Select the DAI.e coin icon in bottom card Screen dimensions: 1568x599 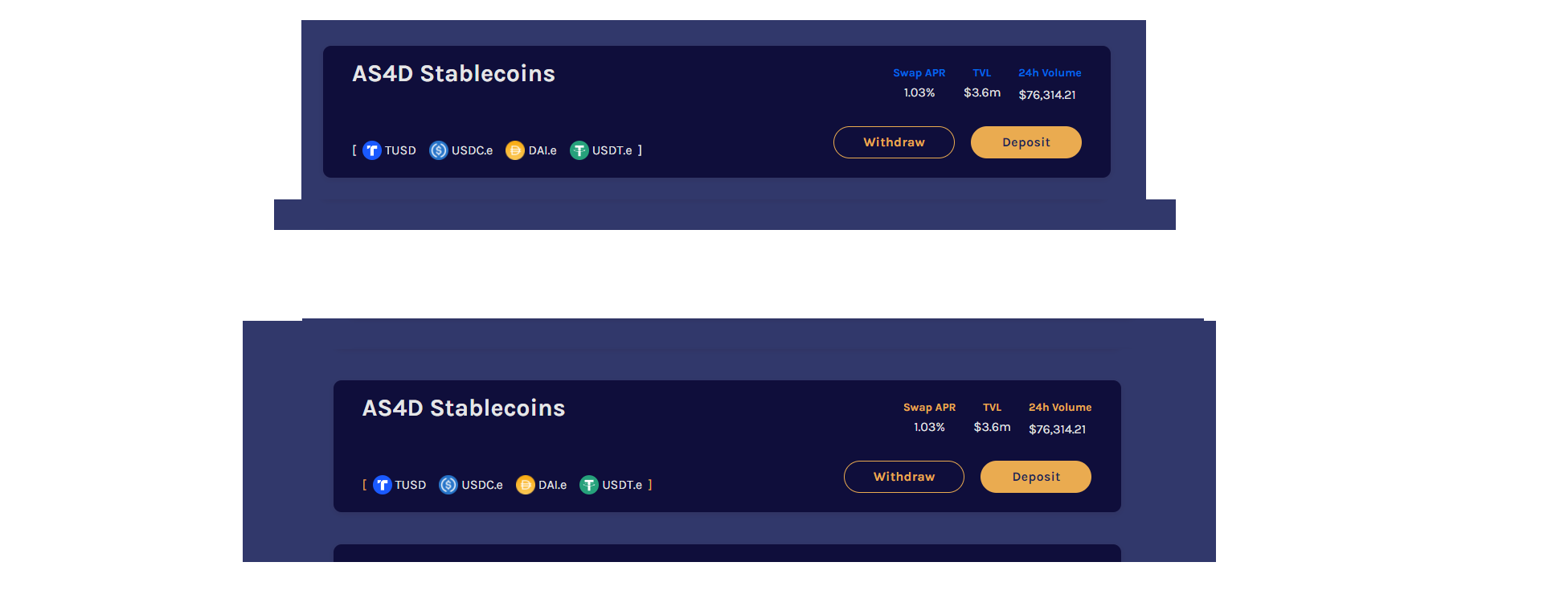526,485
